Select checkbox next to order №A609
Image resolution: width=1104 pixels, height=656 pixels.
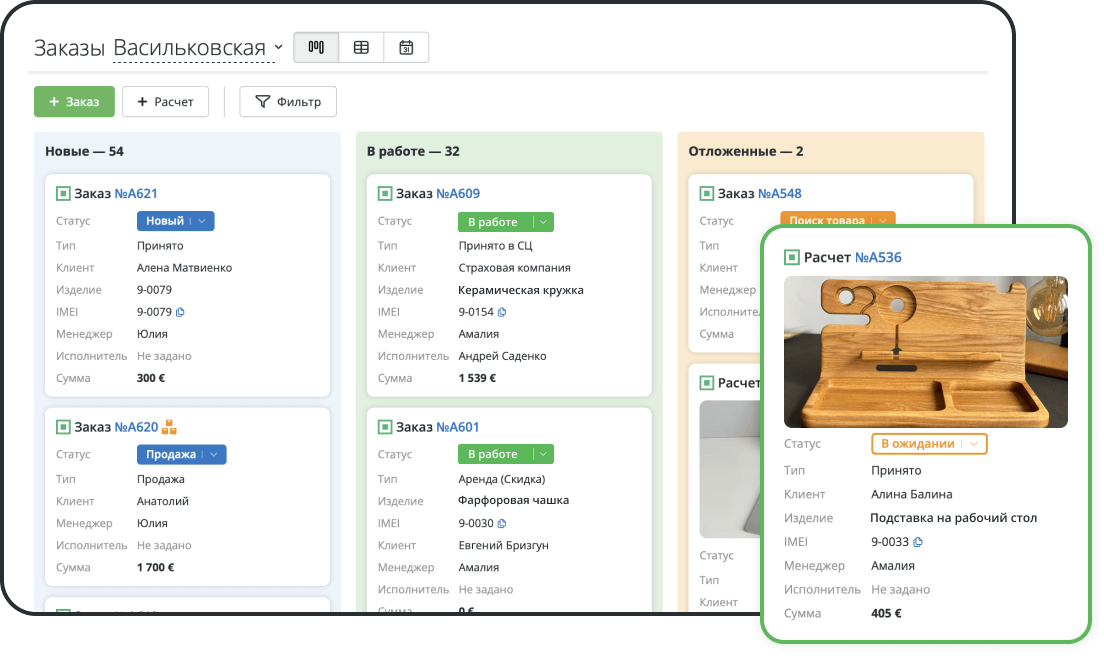pyautogui.click(x=385, y=194)
